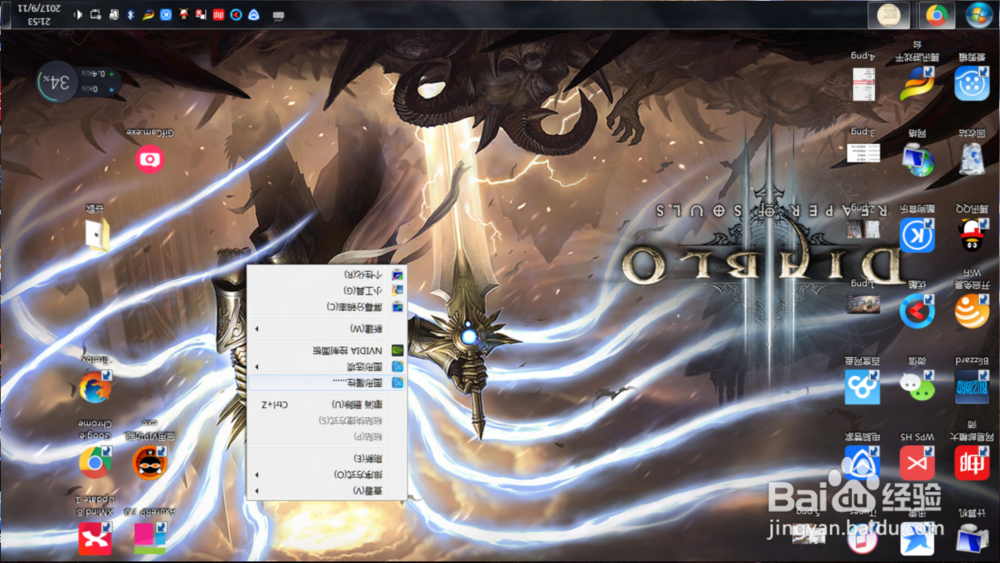The image size is (1000, 563).
Task: Choose 撤消 删除(U) in the context menu
Action: [x=327, y=404]
